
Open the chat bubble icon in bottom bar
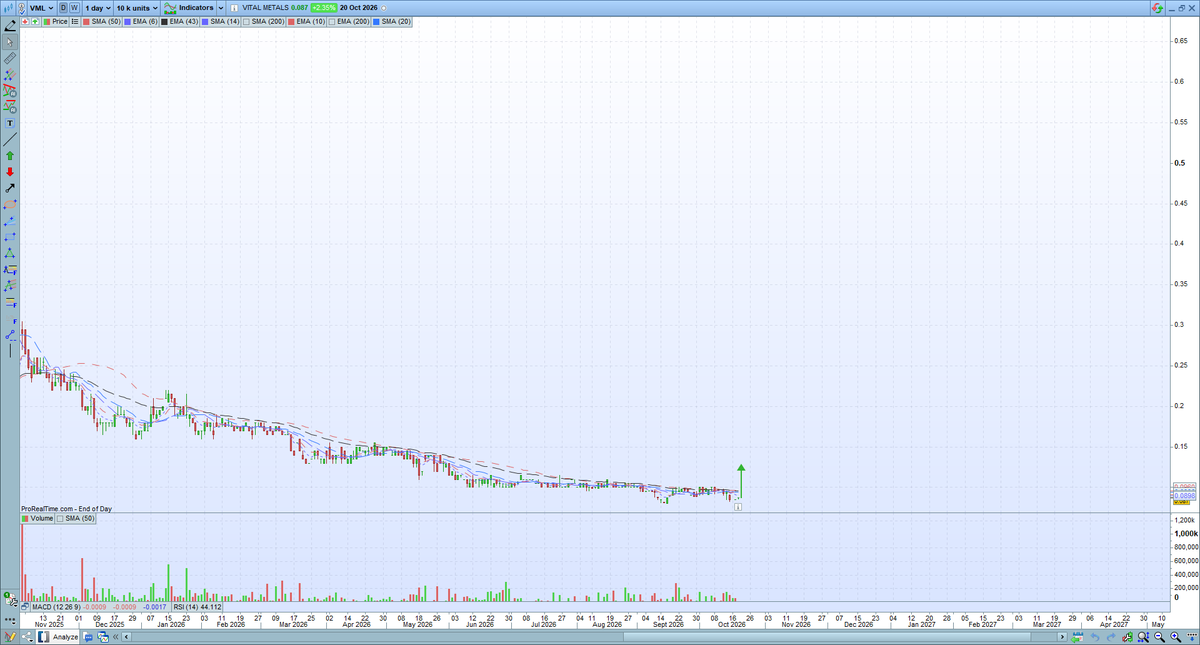(88, 638)
